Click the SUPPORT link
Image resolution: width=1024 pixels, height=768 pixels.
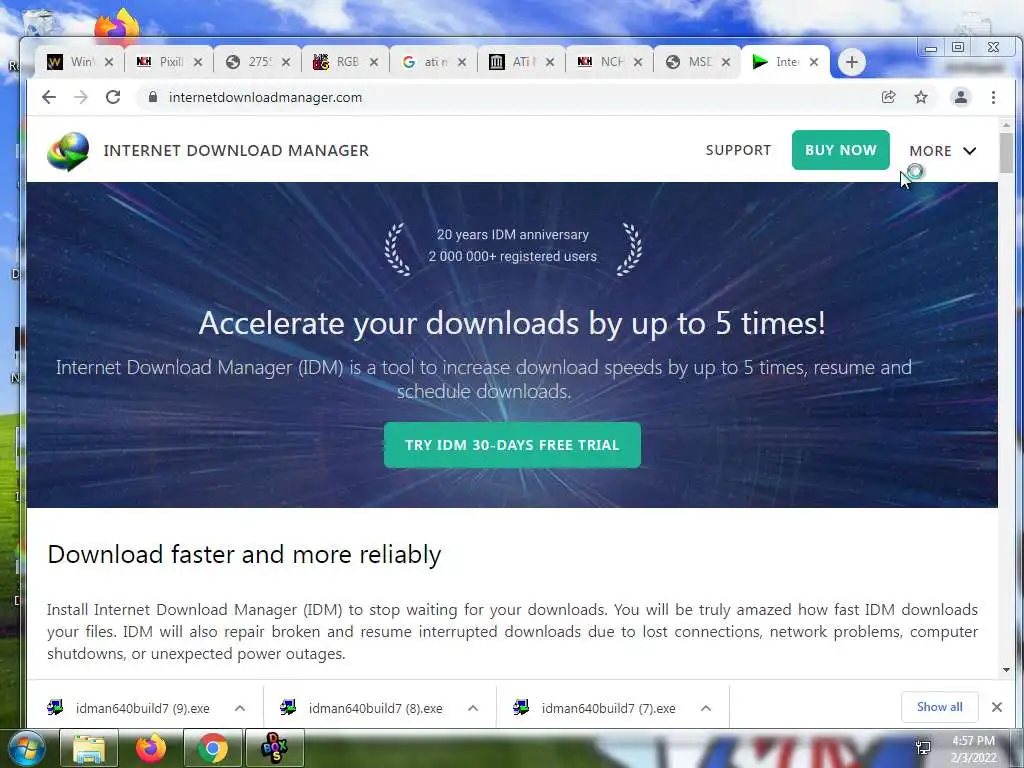coord(738,150)
